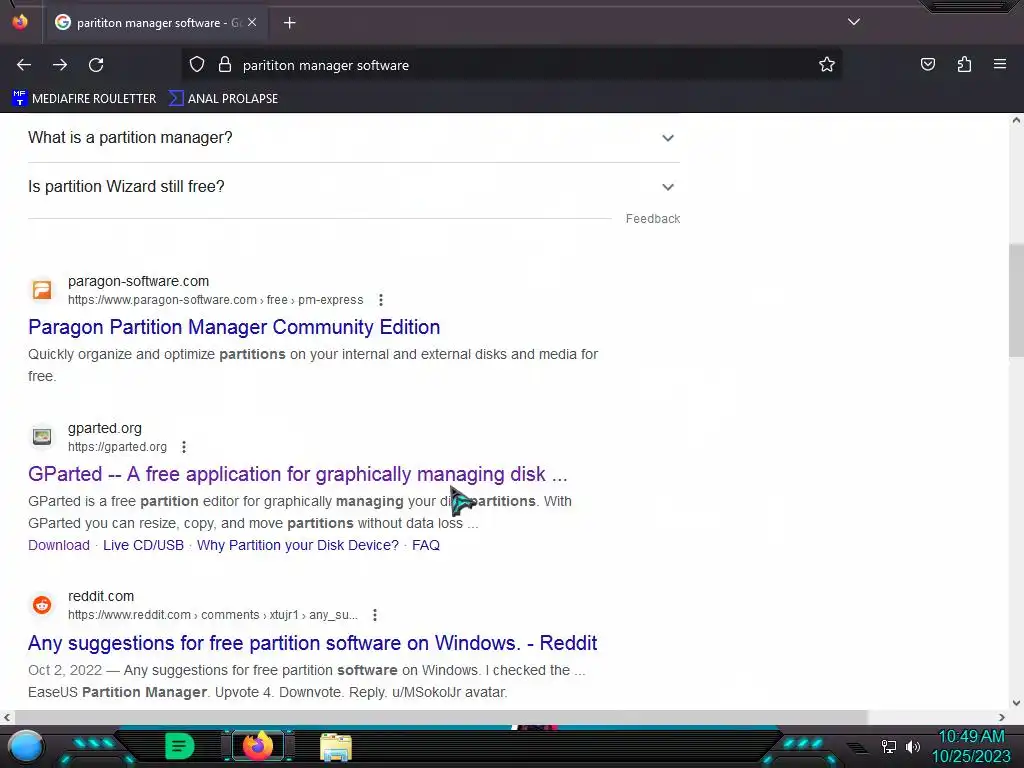
Task: Open GParted Download sublink
Action: coord(59,545)
